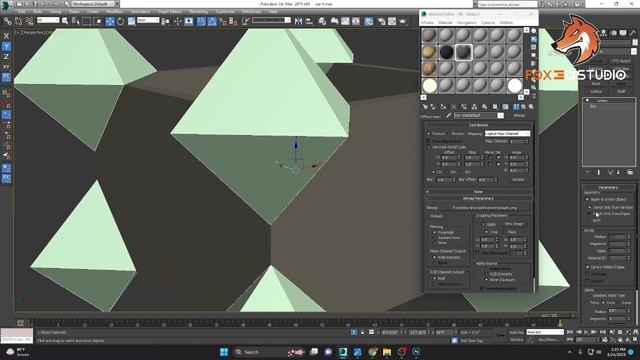Choose the Select and Rotate tool
The width and height of the screenshot is (640, 360).
pos(120,21)
